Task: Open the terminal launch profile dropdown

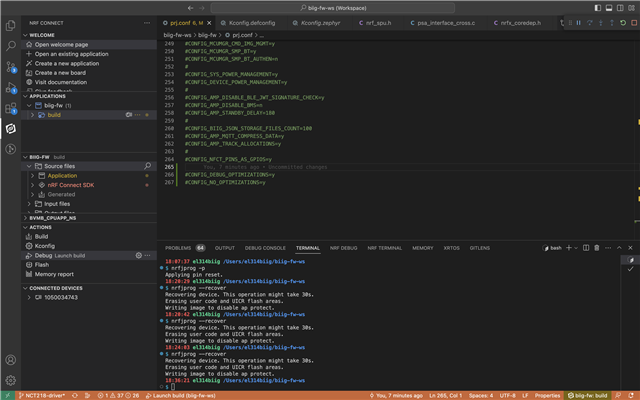Action: [576, 248]
